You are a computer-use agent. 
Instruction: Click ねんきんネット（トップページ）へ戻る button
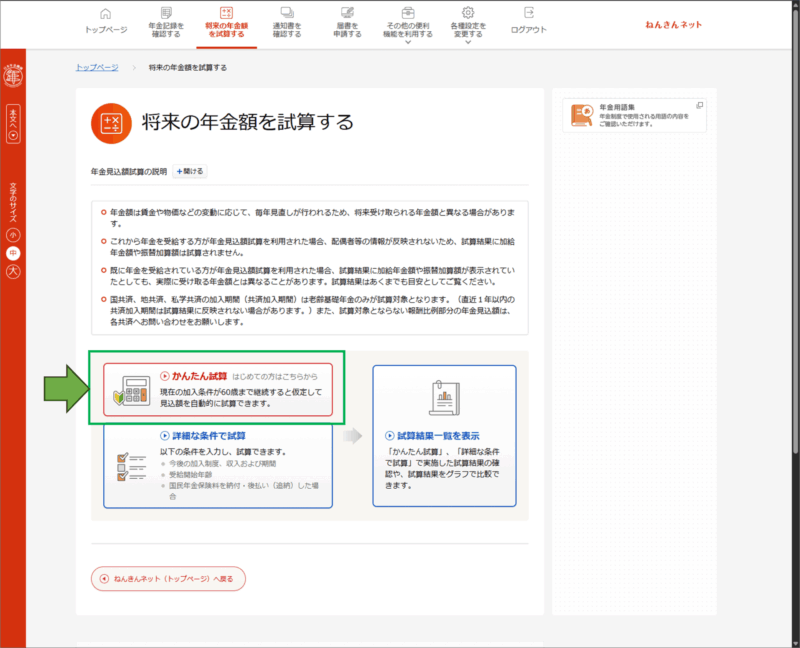[x=168, y=578]
